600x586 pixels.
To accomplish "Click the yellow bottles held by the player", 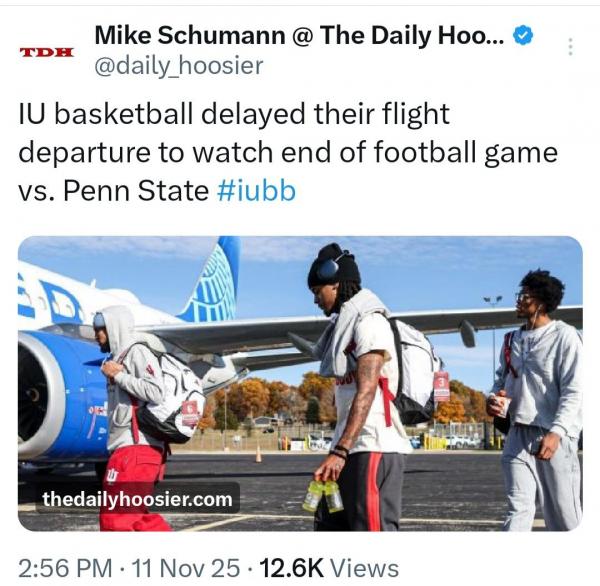I will (x=322, y=495).
